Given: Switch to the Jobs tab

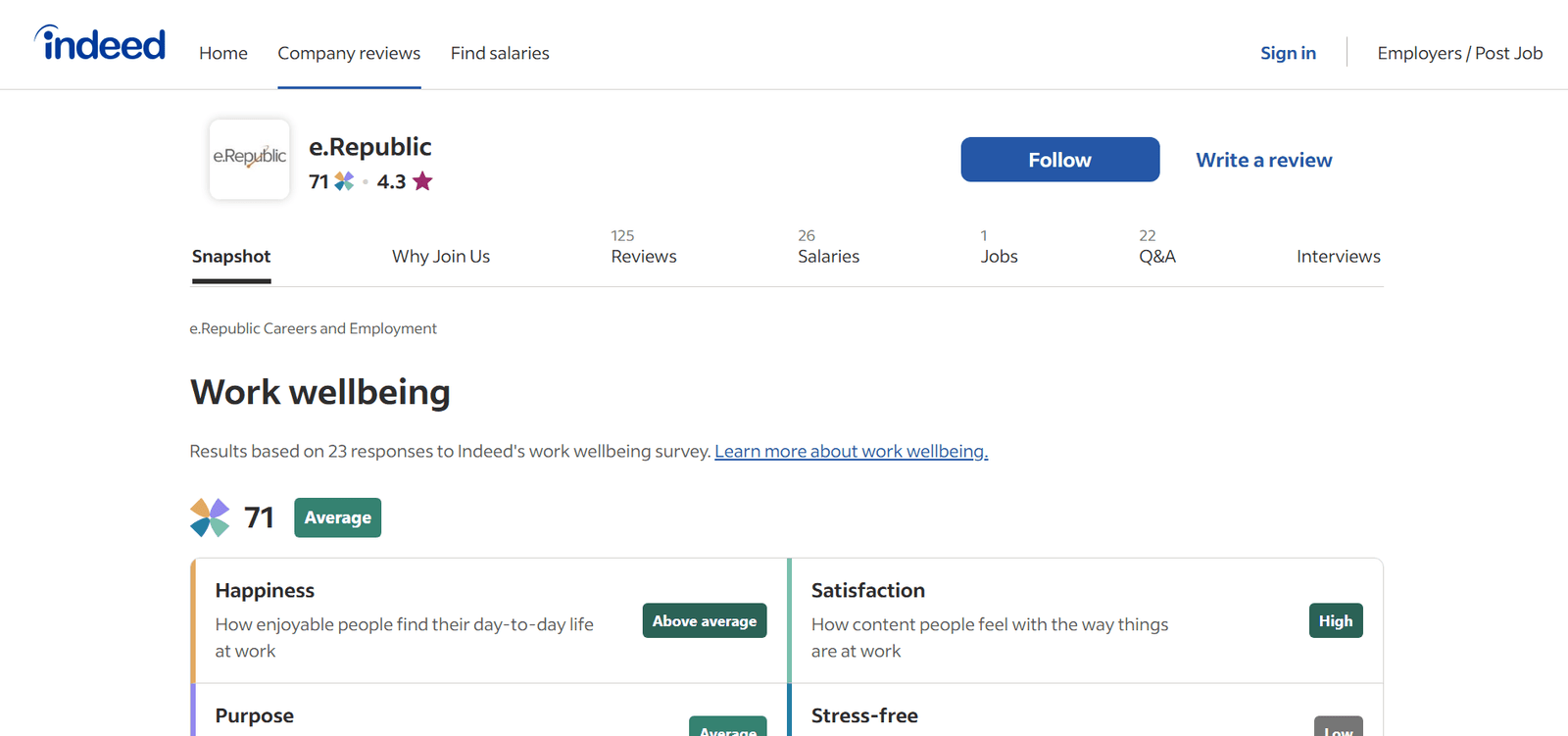Looking at the screenshot, I should pyautogui.click(x=999, y=248).
